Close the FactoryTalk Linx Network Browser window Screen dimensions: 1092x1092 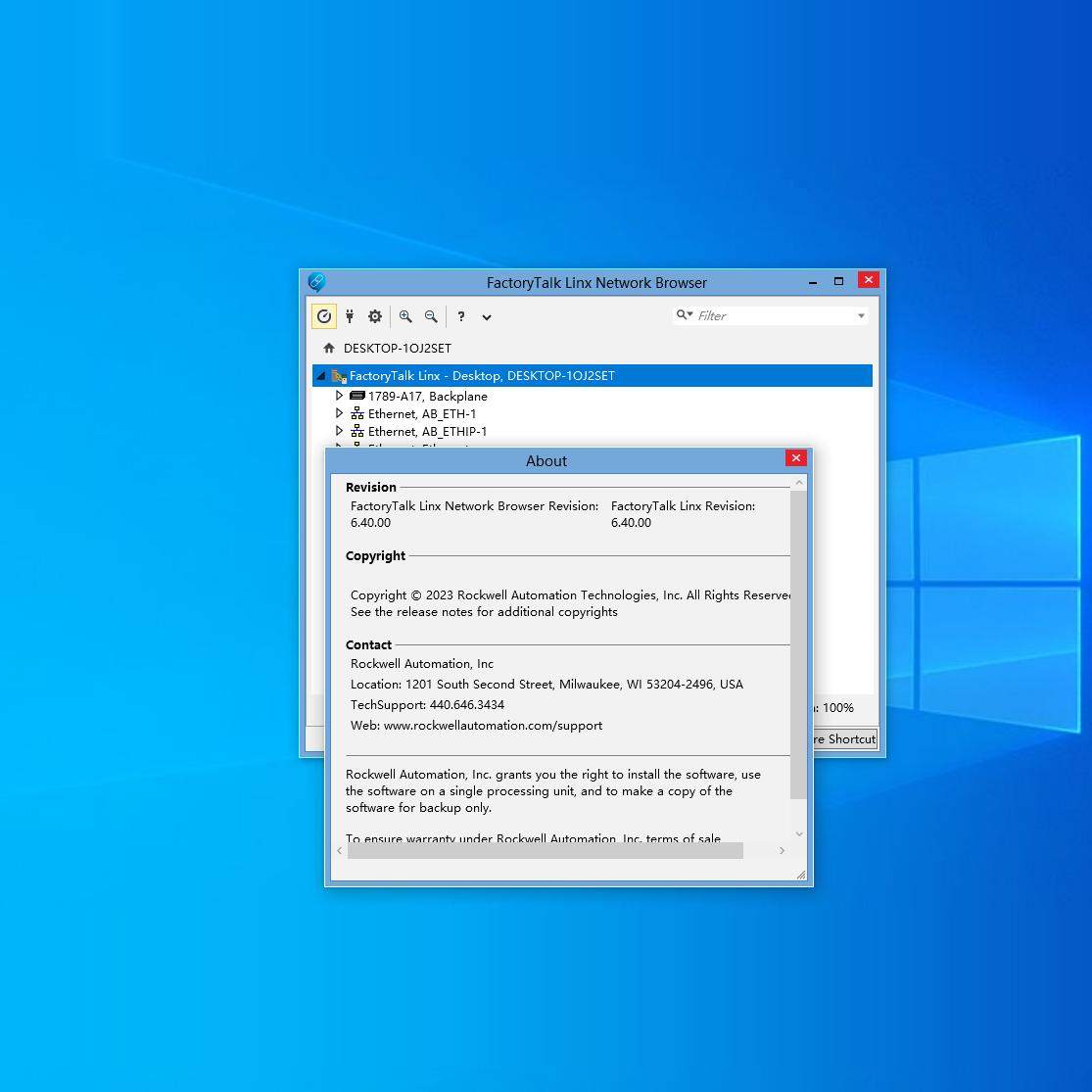(x=868, y=280)
